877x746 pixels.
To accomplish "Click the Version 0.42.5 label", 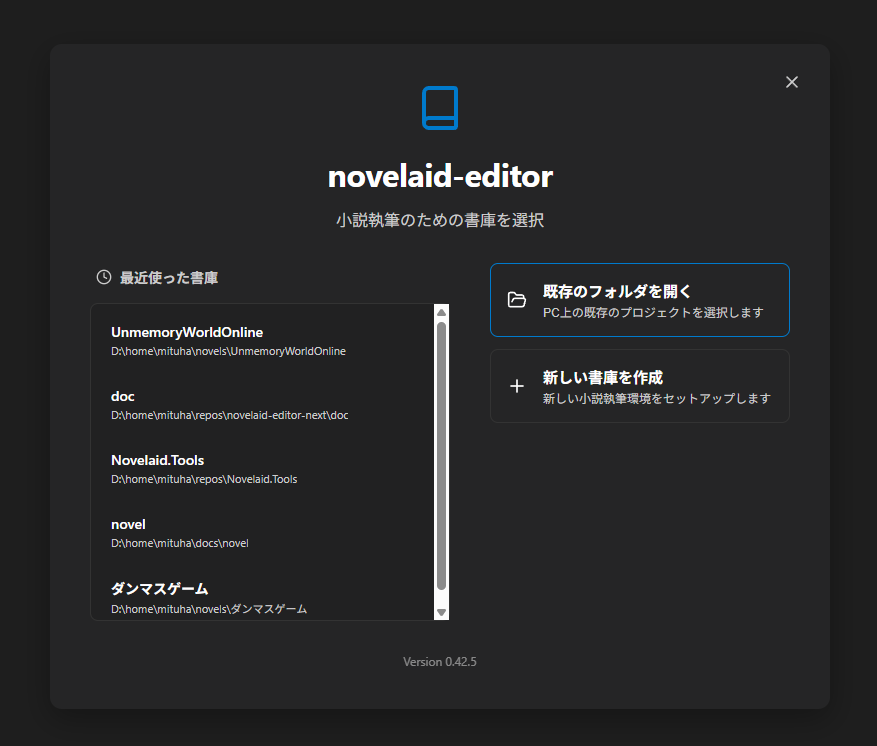I will coord(440,662).
